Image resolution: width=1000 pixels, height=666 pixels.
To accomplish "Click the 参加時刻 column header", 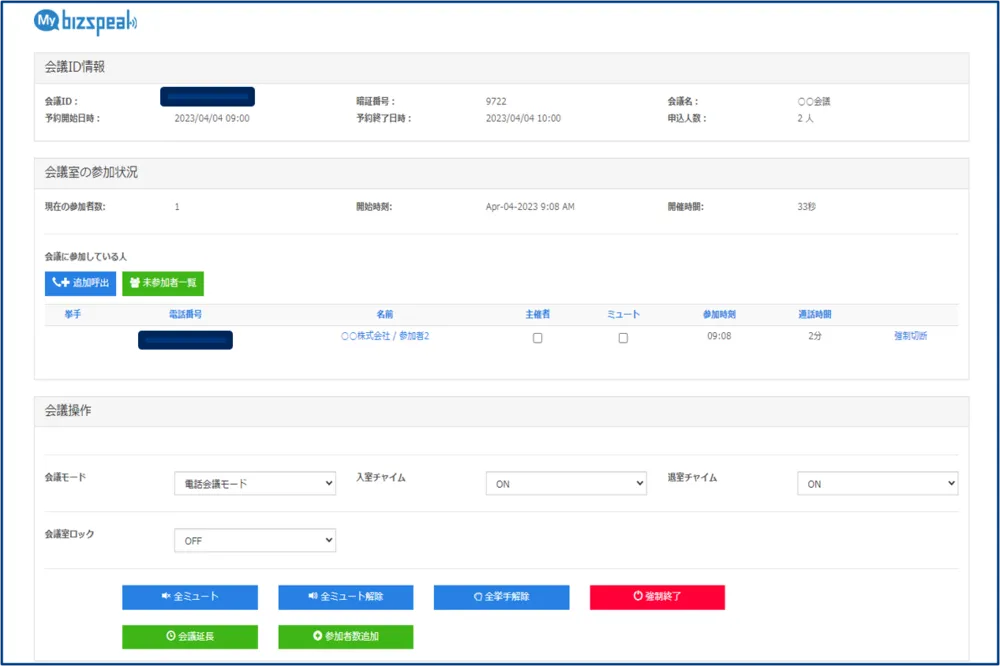I will pos(719,315).
